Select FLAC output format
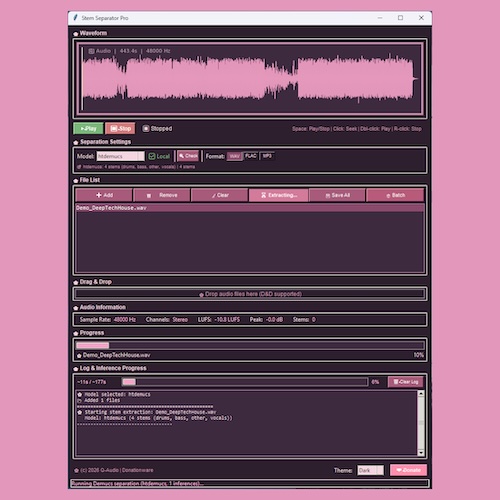Screen dimensions: 500x500 pyautogui.click(x=251, y=156)
